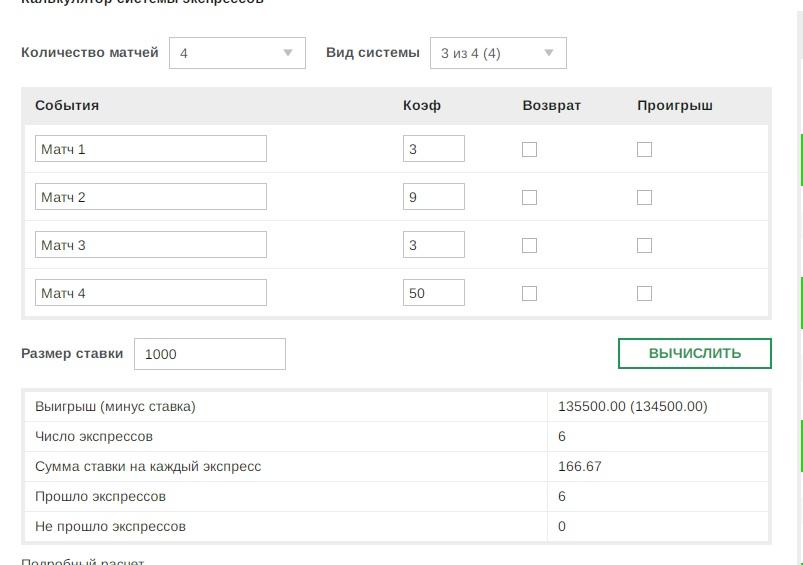Screen dimensions: 803x565
Task: Click the Матч 1 coefficient field
Action: (434, 149)
